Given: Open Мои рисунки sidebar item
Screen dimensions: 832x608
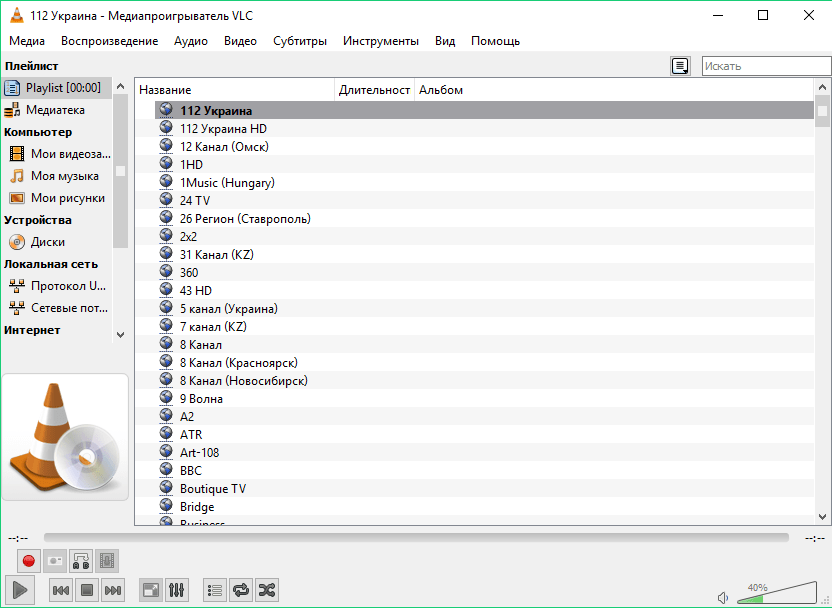Looking at the screenshot, I should click(59, 198).
